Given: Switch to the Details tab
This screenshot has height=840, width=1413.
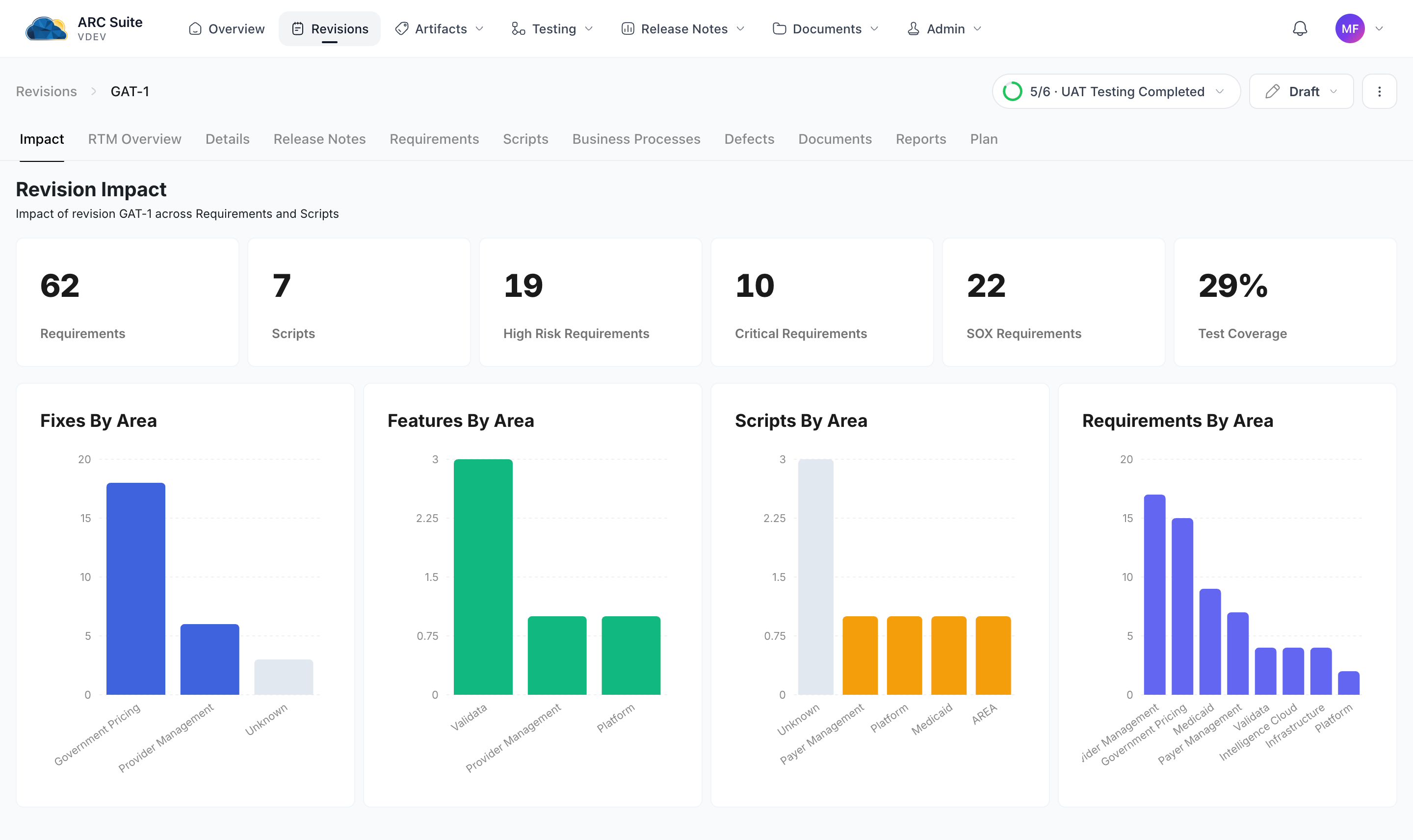Looking at the screenshot, I should tap(228, 139).
